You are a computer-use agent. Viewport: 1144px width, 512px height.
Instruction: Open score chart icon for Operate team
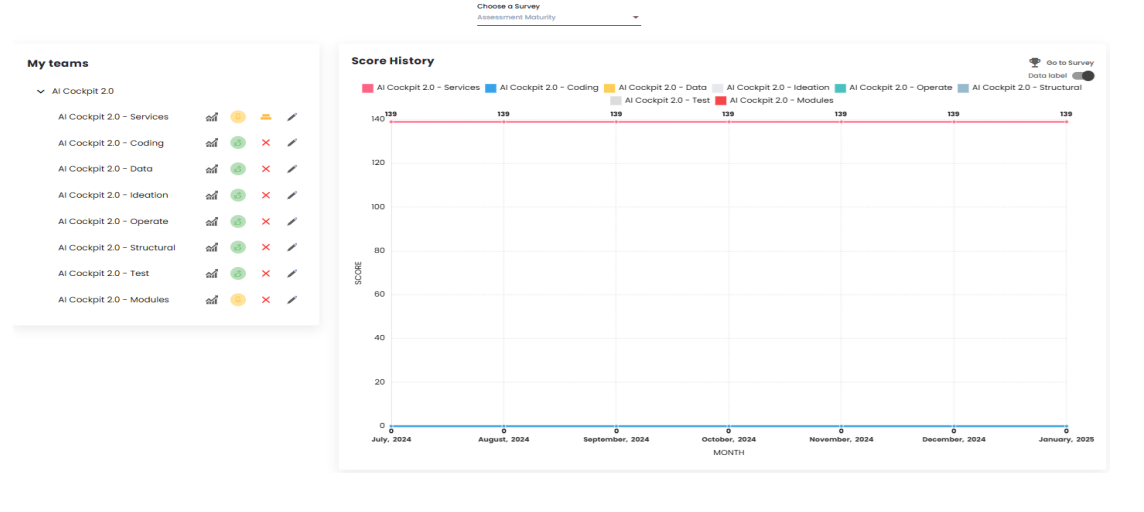coord(211,221)
